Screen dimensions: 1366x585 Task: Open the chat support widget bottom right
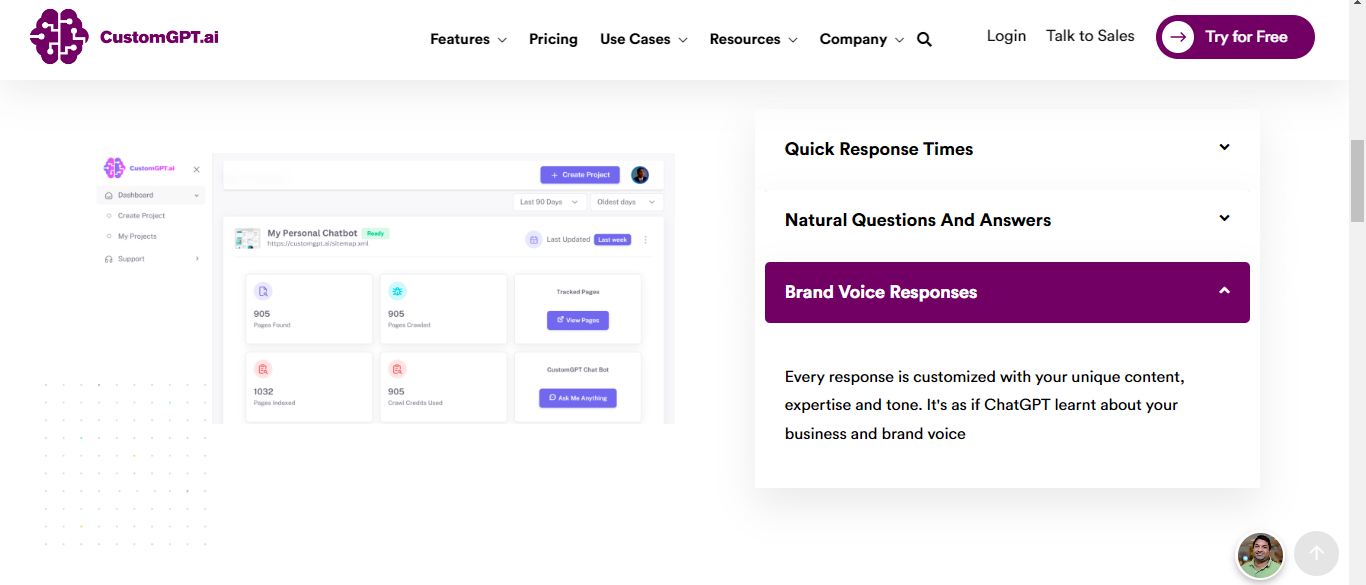pyautogui.click(x=1260, y=555)
